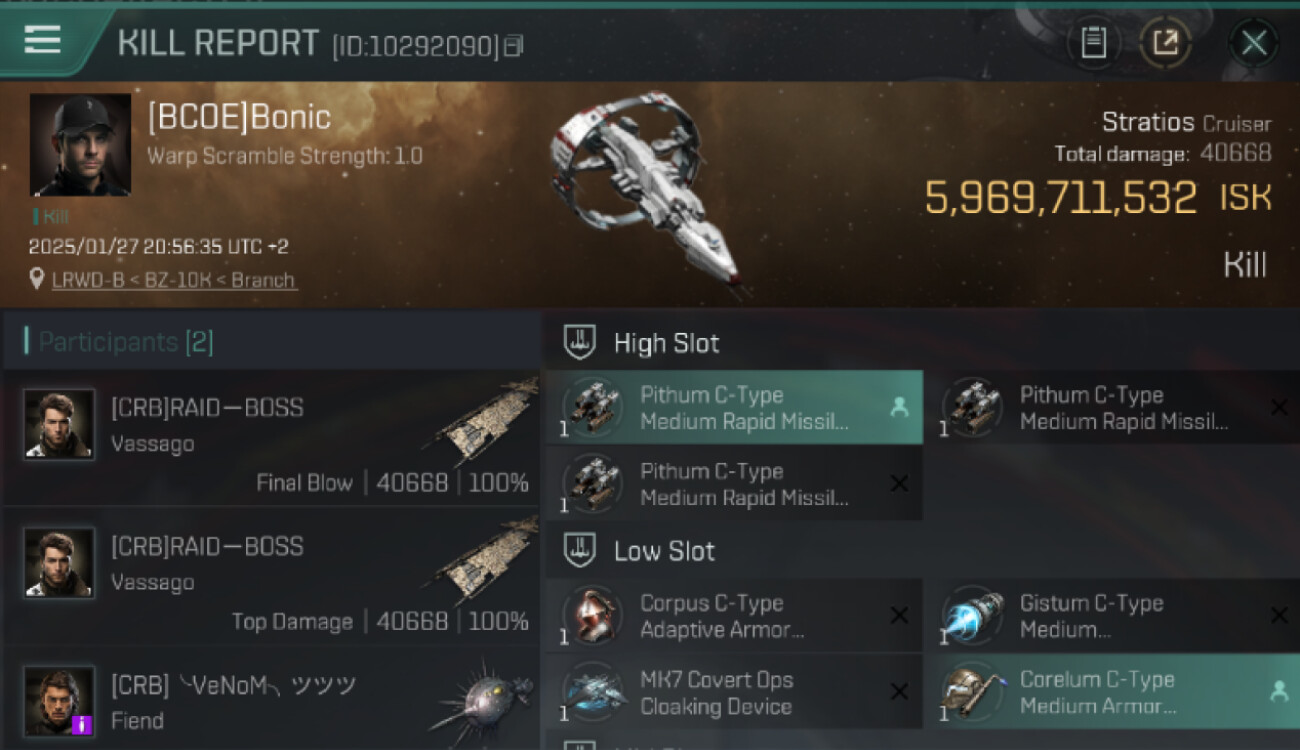Close the kill report window
Screen dimensions: 1300x750
pos(1254,42)
